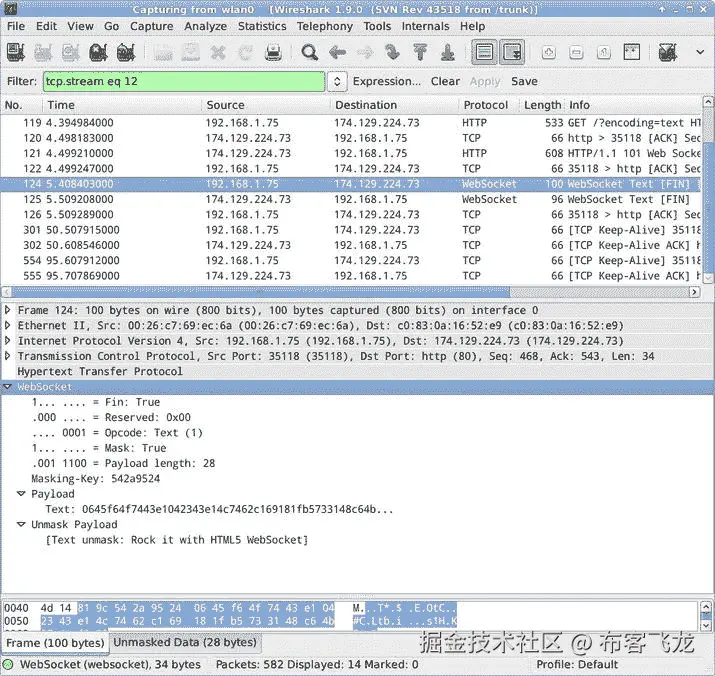
Task: Click the Profile: Default status entry
Action: click(x=577, y=664)
